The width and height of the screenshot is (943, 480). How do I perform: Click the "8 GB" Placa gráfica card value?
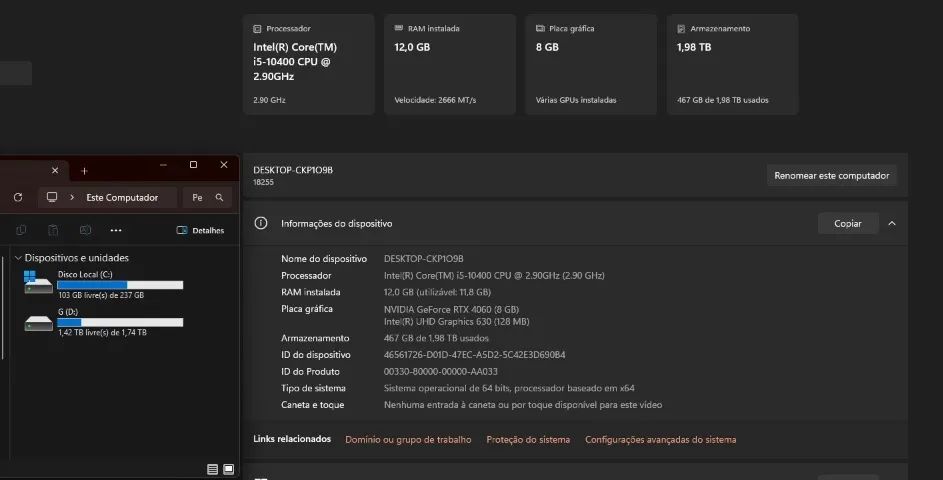[x=547, y=47]
